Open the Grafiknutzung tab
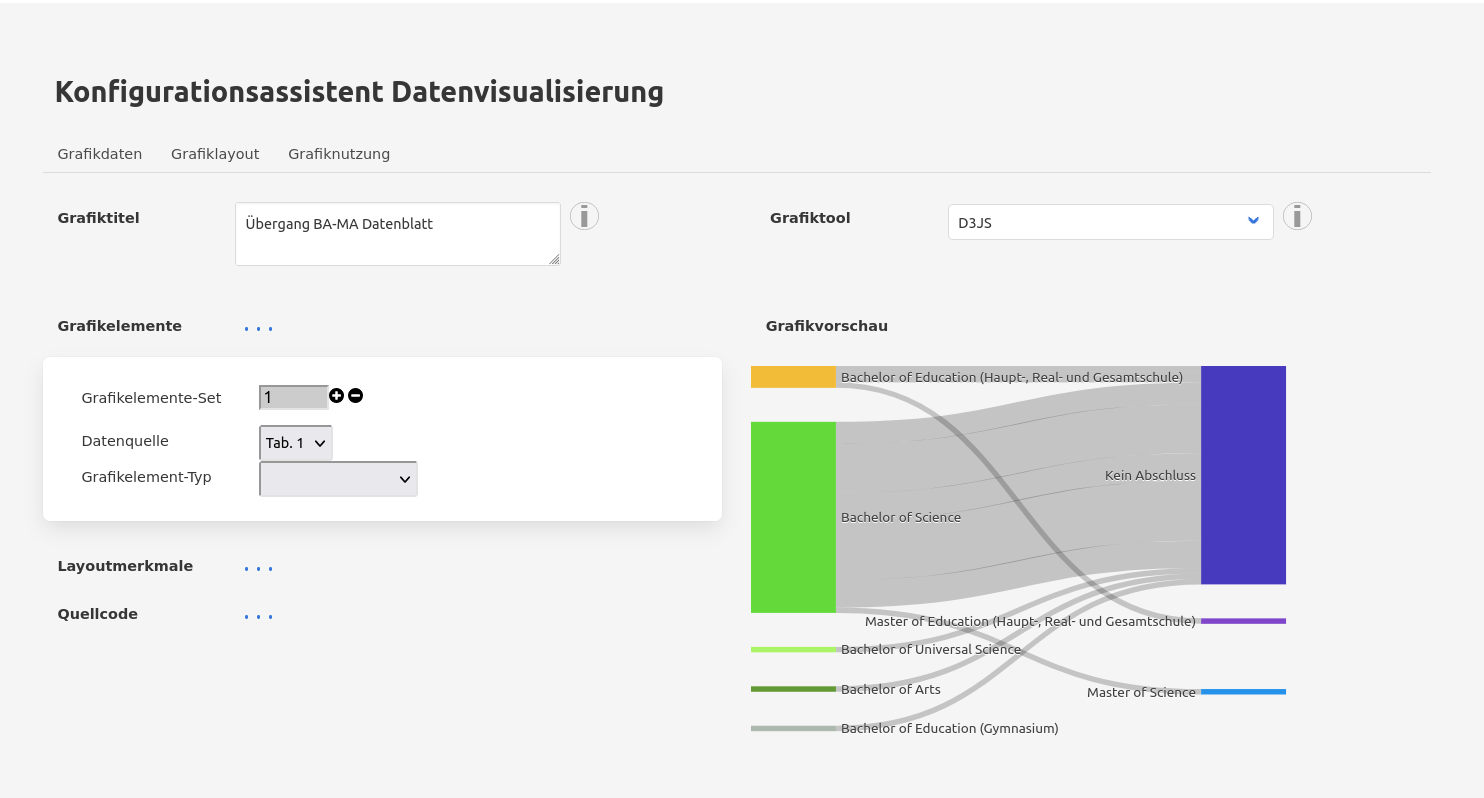The image size is (1484, 798). coord(339,154)
